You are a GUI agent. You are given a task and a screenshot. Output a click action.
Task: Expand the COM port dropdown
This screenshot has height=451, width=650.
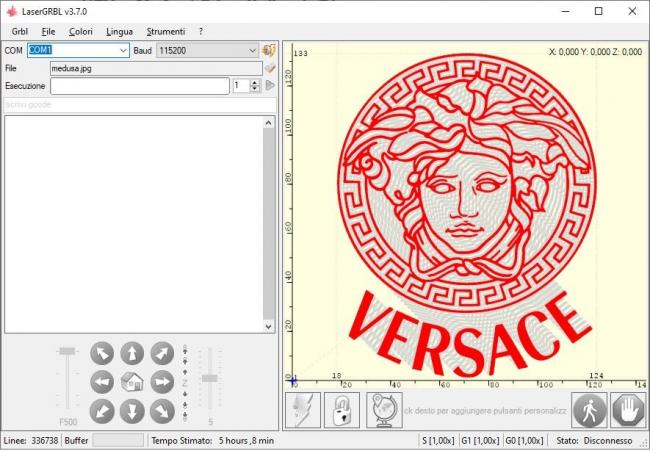coord(123,50)
